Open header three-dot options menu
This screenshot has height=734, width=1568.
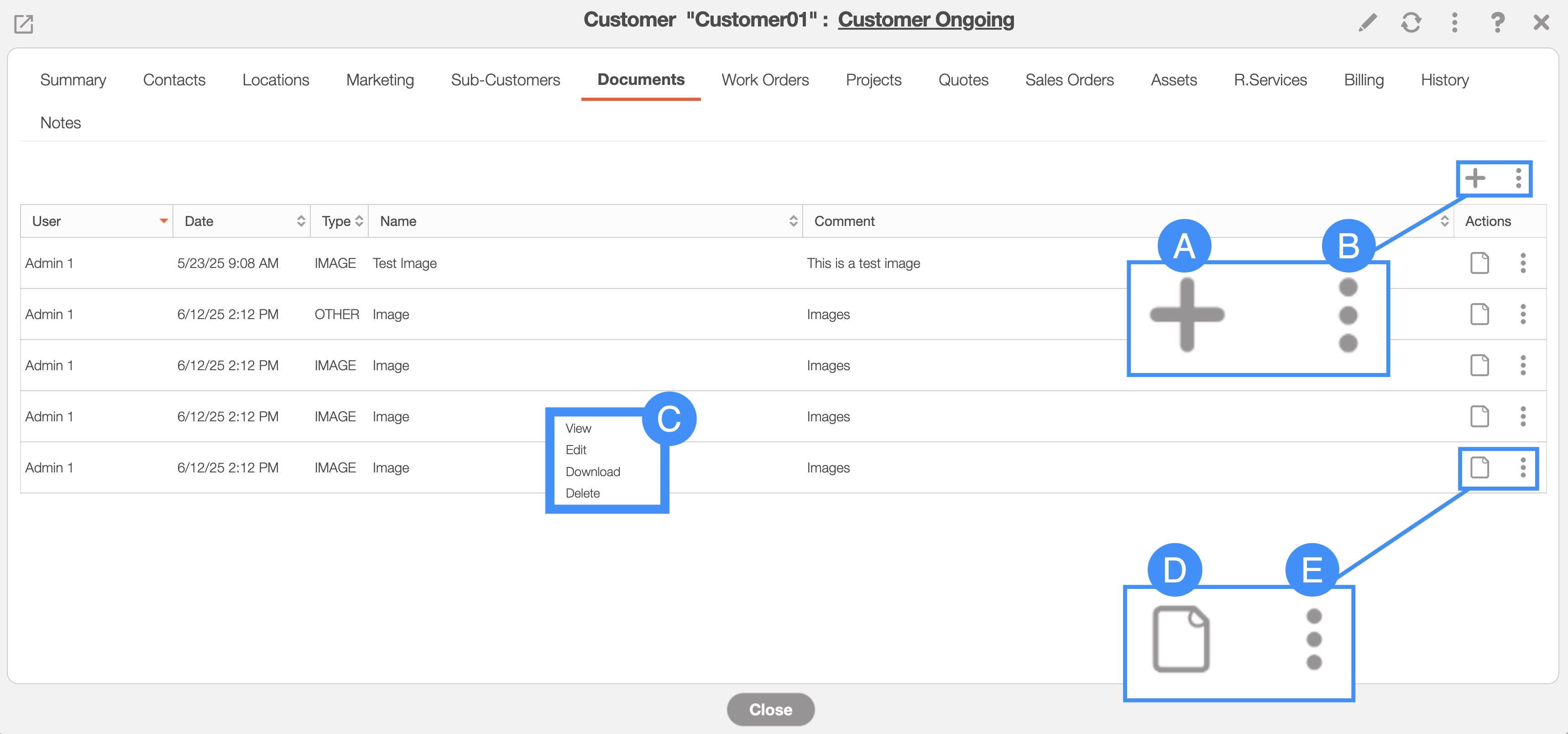pyautogui.click(x=1454, y=23)
